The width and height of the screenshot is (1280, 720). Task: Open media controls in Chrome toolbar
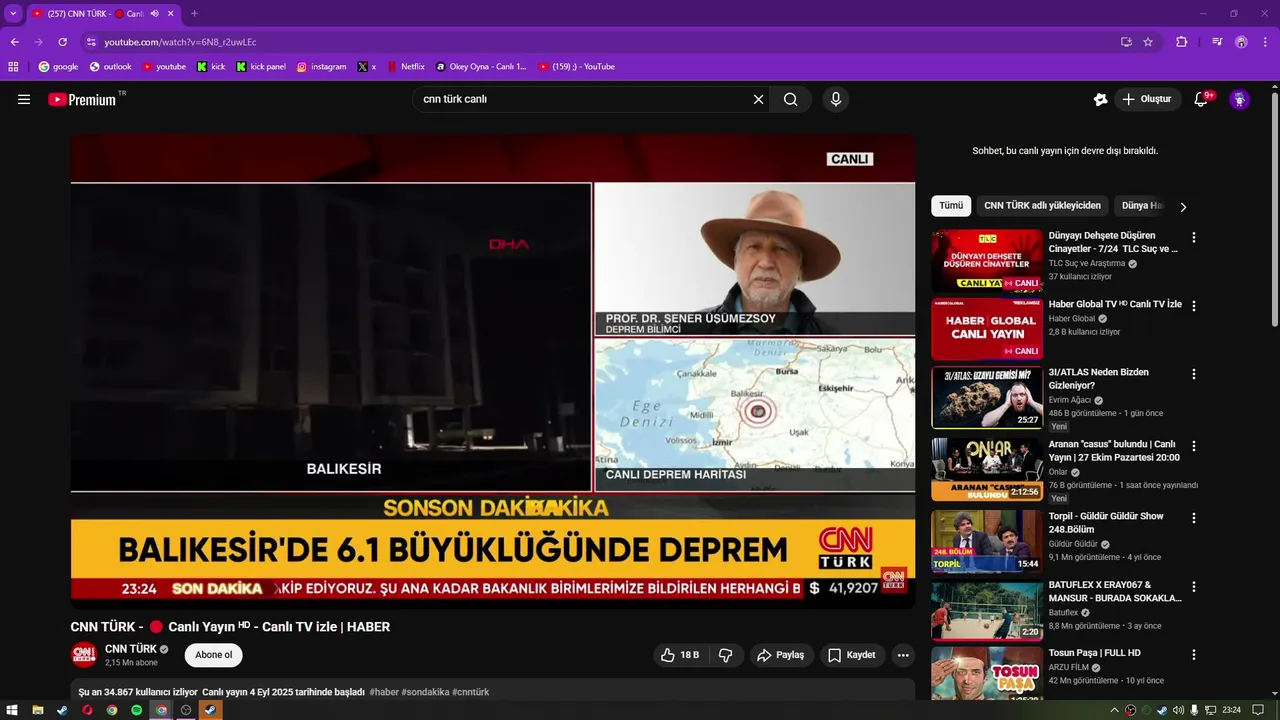click(x=1217, y=42)
